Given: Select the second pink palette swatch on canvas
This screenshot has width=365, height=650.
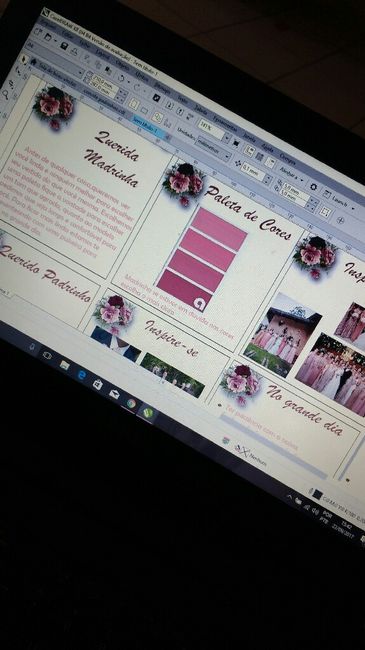Looking at the screenshot, I should pos(208,250).
